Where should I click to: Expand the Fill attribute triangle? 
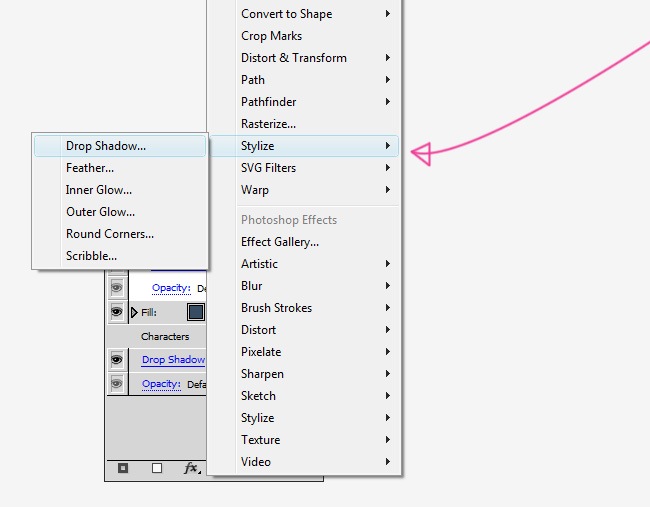click(x=134, y=312)
